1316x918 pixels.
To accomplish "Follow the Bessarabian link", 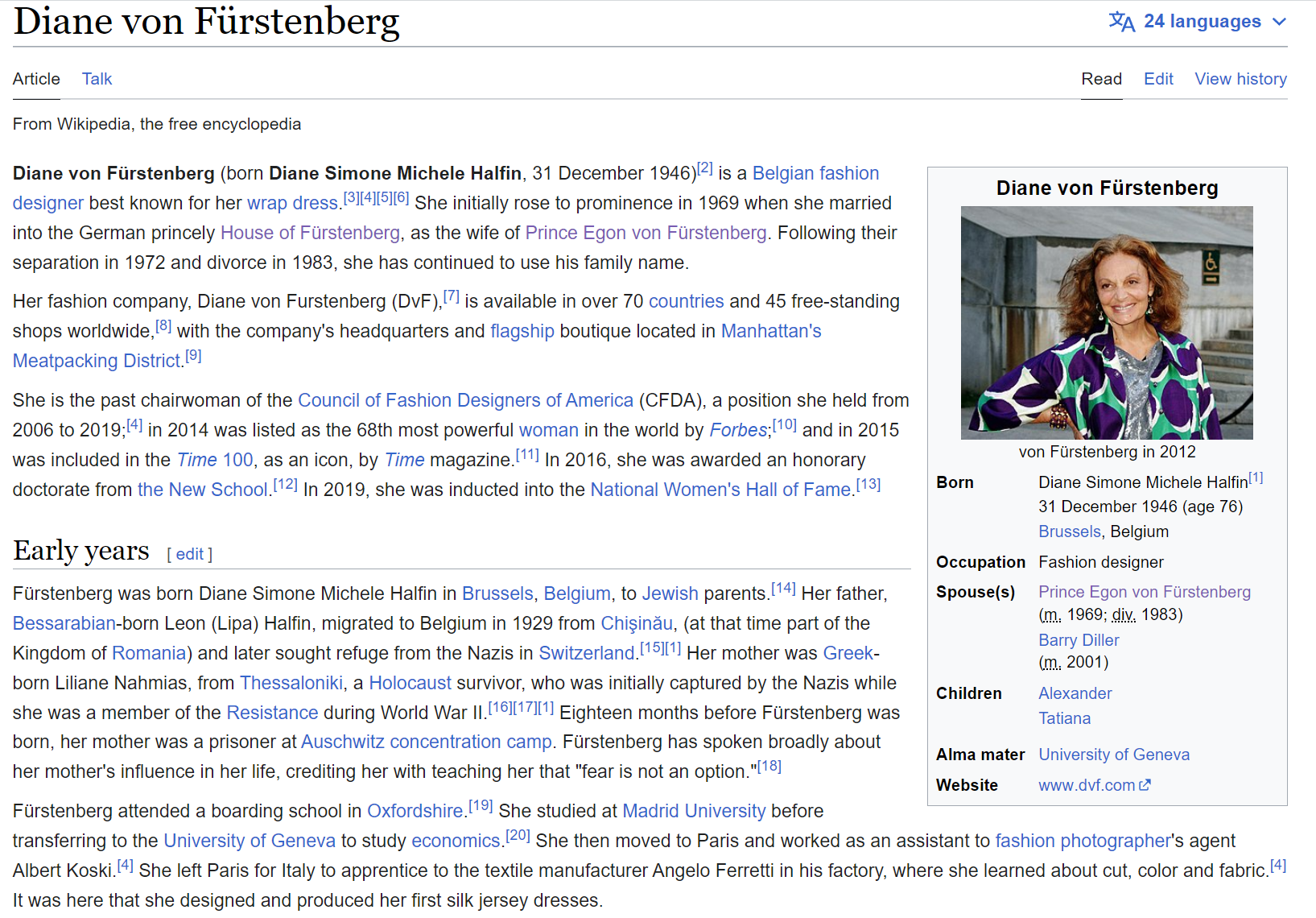I will [x=64, y=623].
